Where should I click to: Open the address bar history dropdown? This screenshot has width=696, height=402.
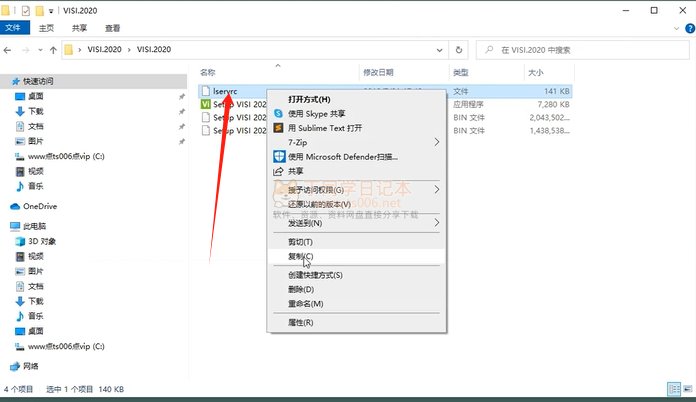click(438, 49)
